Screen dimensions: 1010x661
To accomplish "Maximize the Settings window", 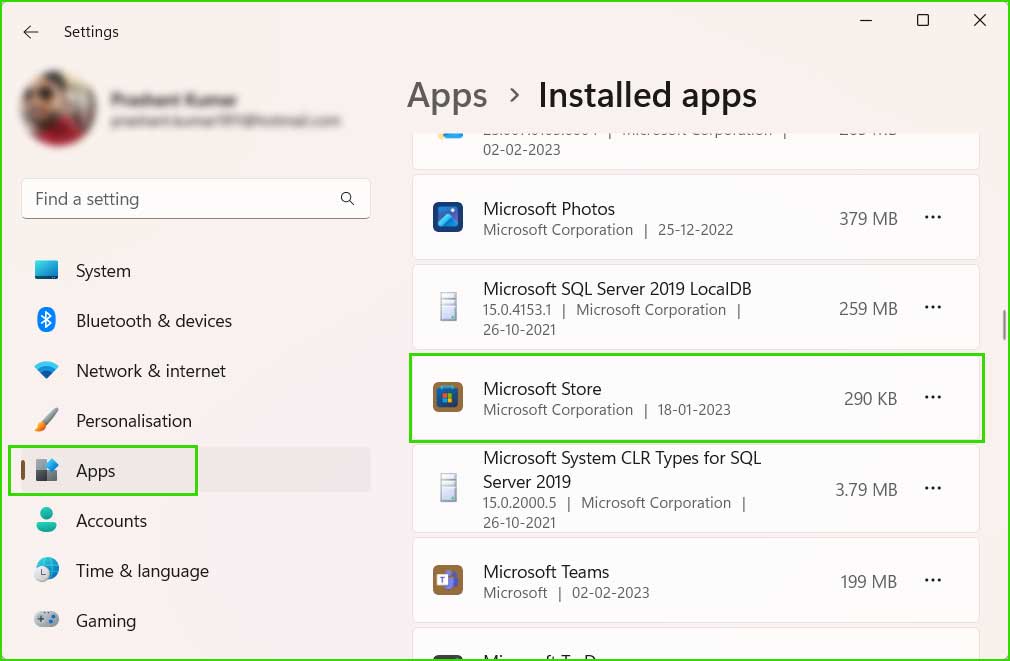I will pos(922,21).
